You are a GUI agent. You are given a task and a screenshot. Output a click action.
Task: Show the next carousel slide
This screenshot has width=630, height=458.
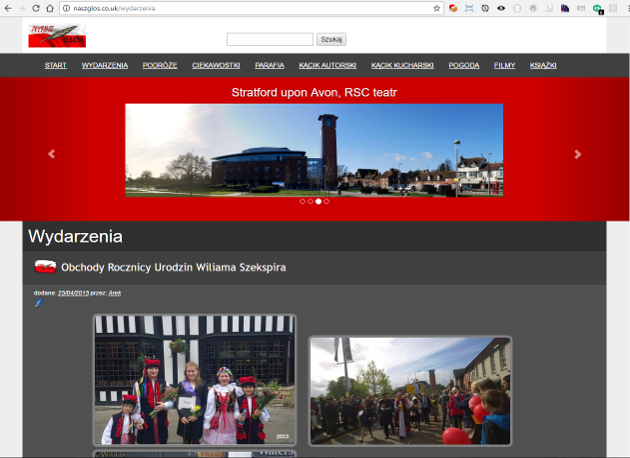[x=577, y=154]
